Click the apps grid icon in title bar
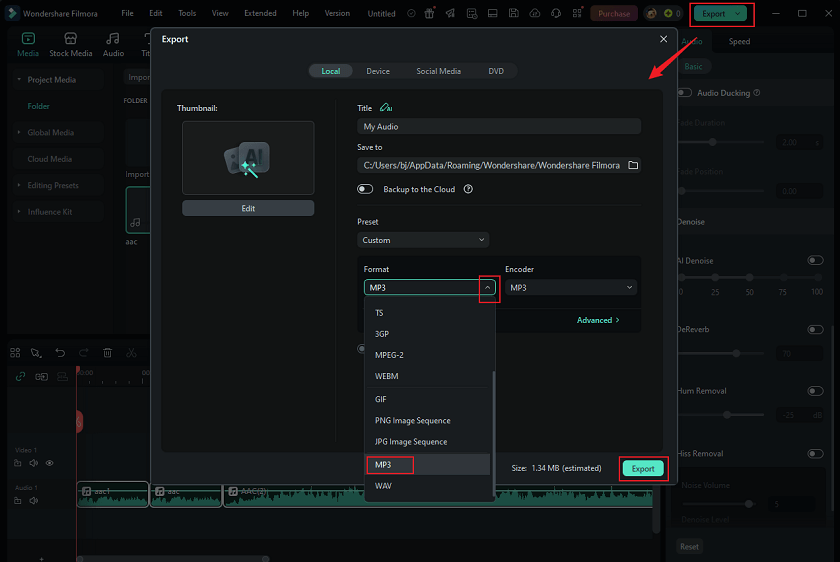The height and width of the screenshot is (562, 840). pyautogui.click(x=577, y=13)
